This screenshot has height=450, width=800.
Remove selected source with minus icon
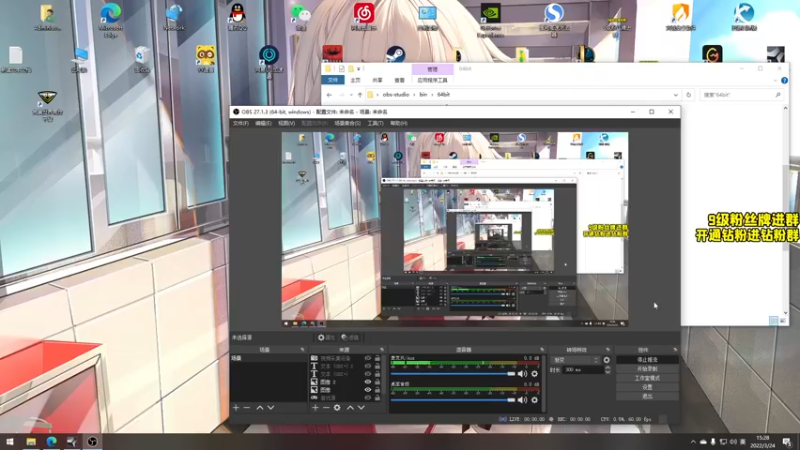point(326,408)
